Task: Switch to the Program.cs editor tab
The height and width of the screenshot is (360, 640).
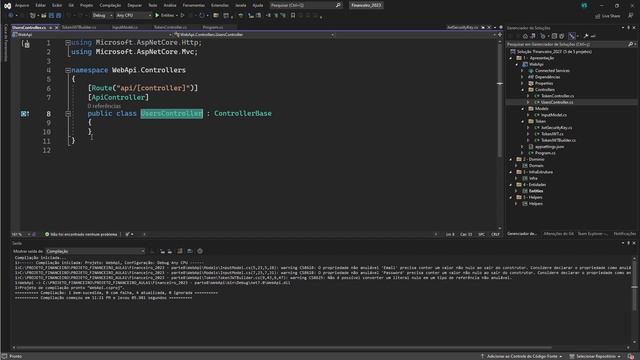Action: coord(213,27)
